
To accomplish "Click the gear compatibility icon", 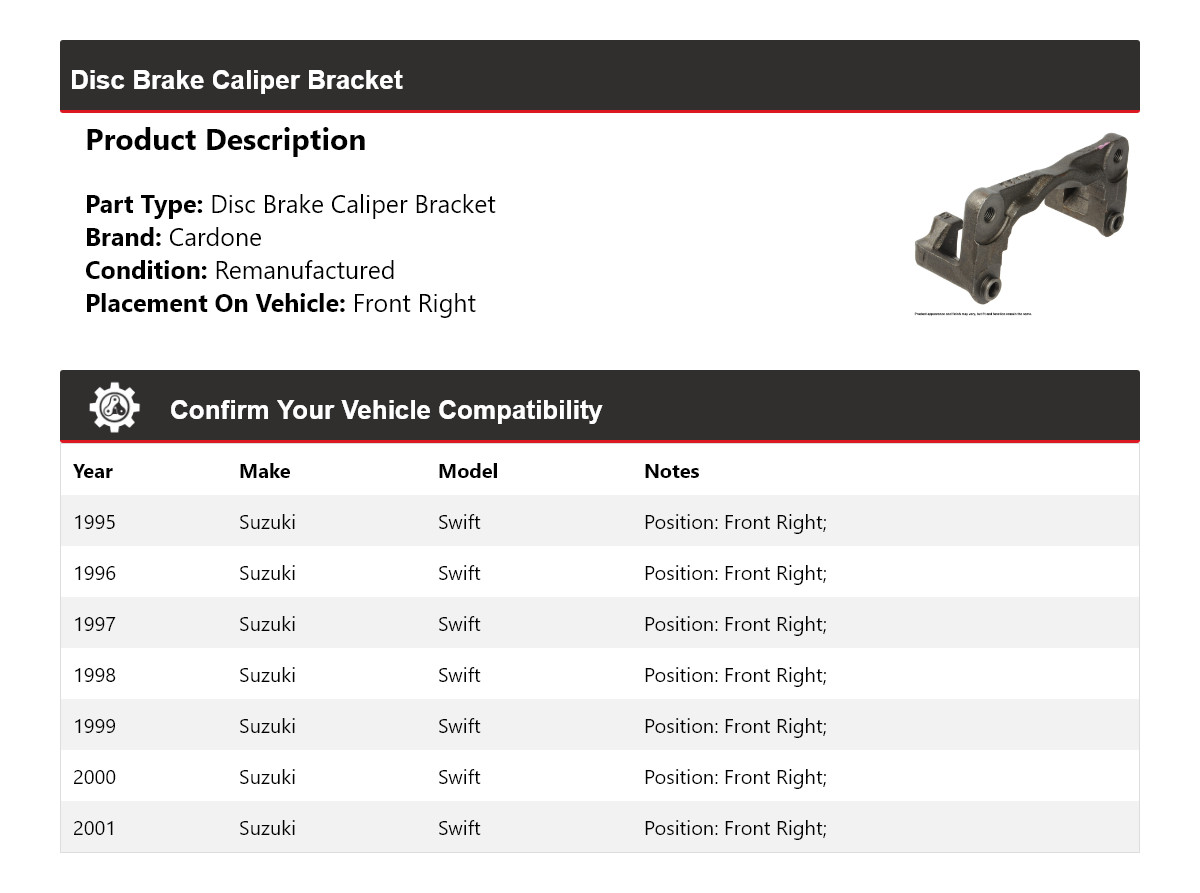I will tap(114, 408).
